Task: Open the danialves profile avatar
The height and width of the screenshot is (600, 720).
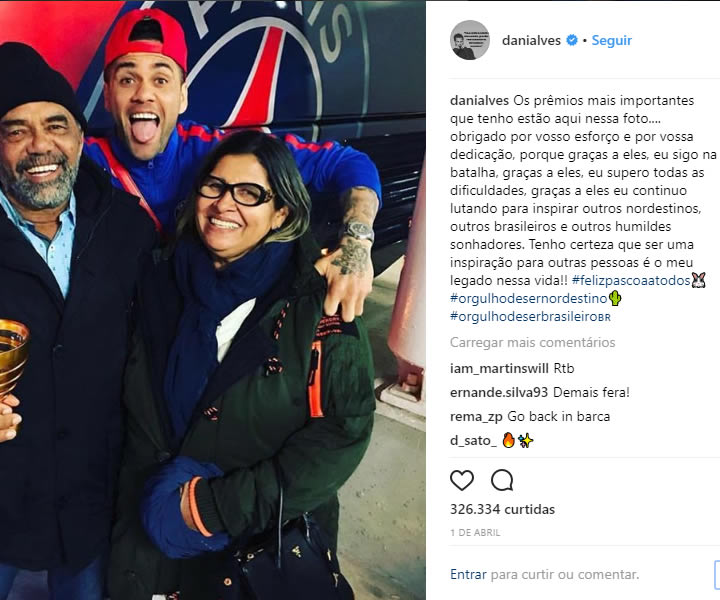Action: 469,40
